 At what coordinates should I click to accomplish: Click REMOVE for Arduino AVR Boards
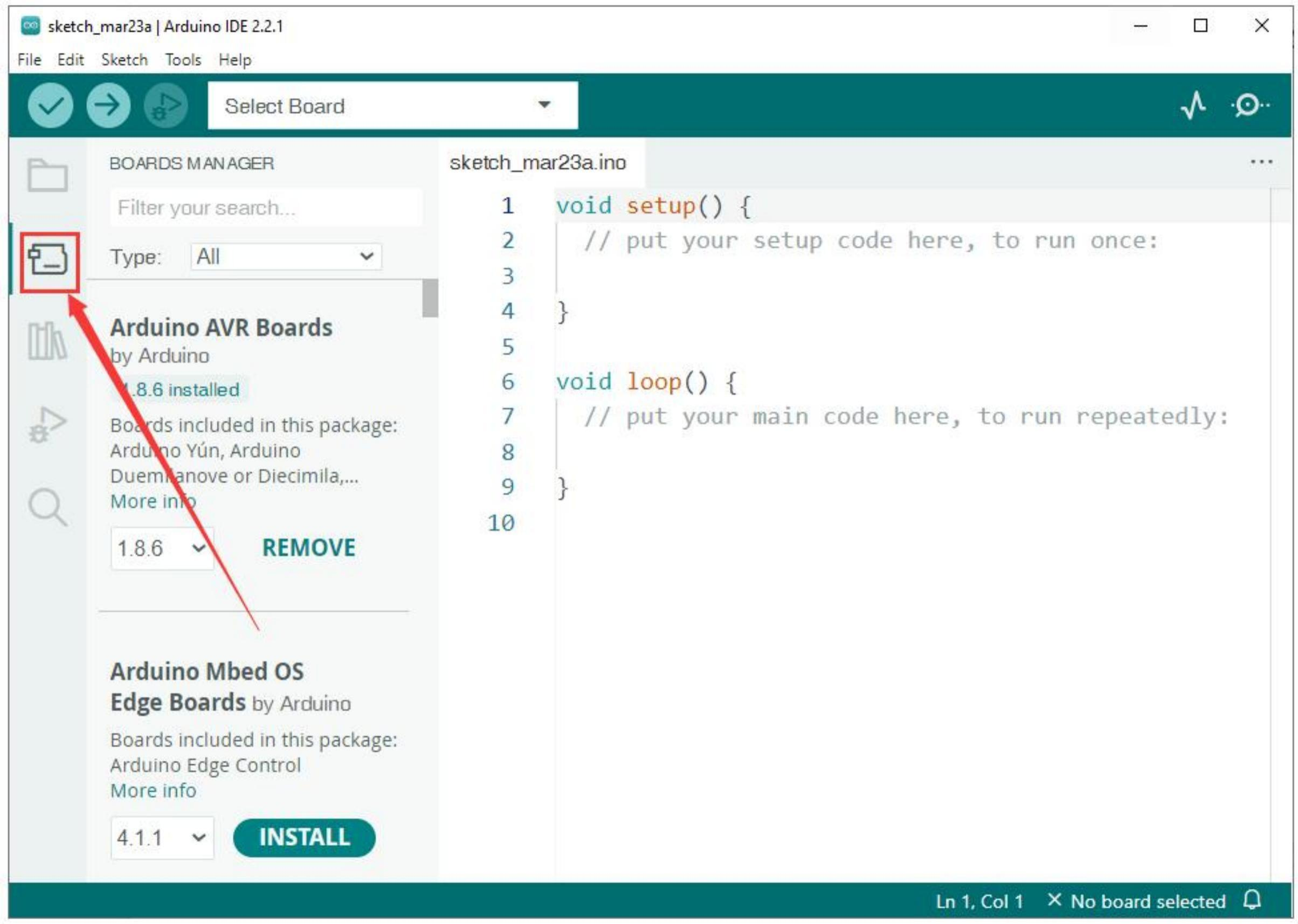tap(308, 548)
